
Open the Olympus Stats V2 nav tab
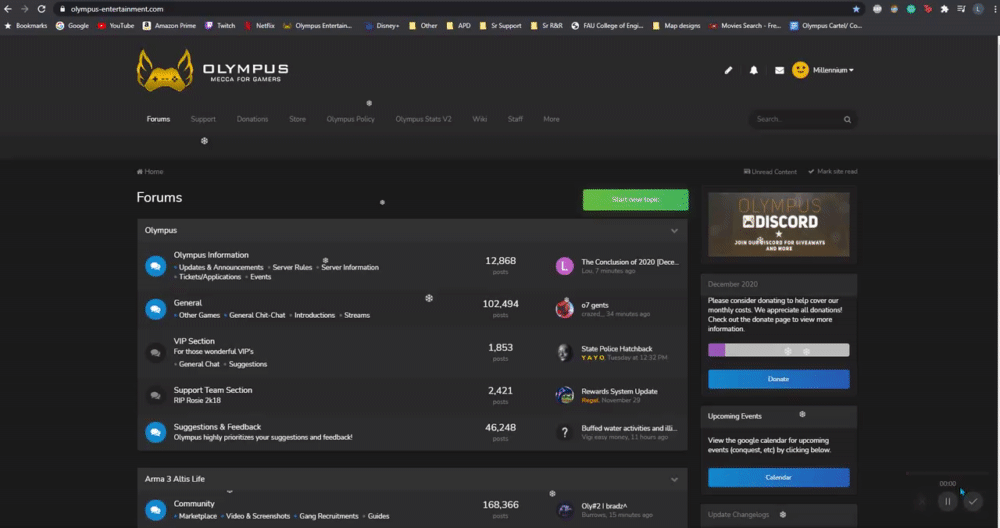[423, 119]
